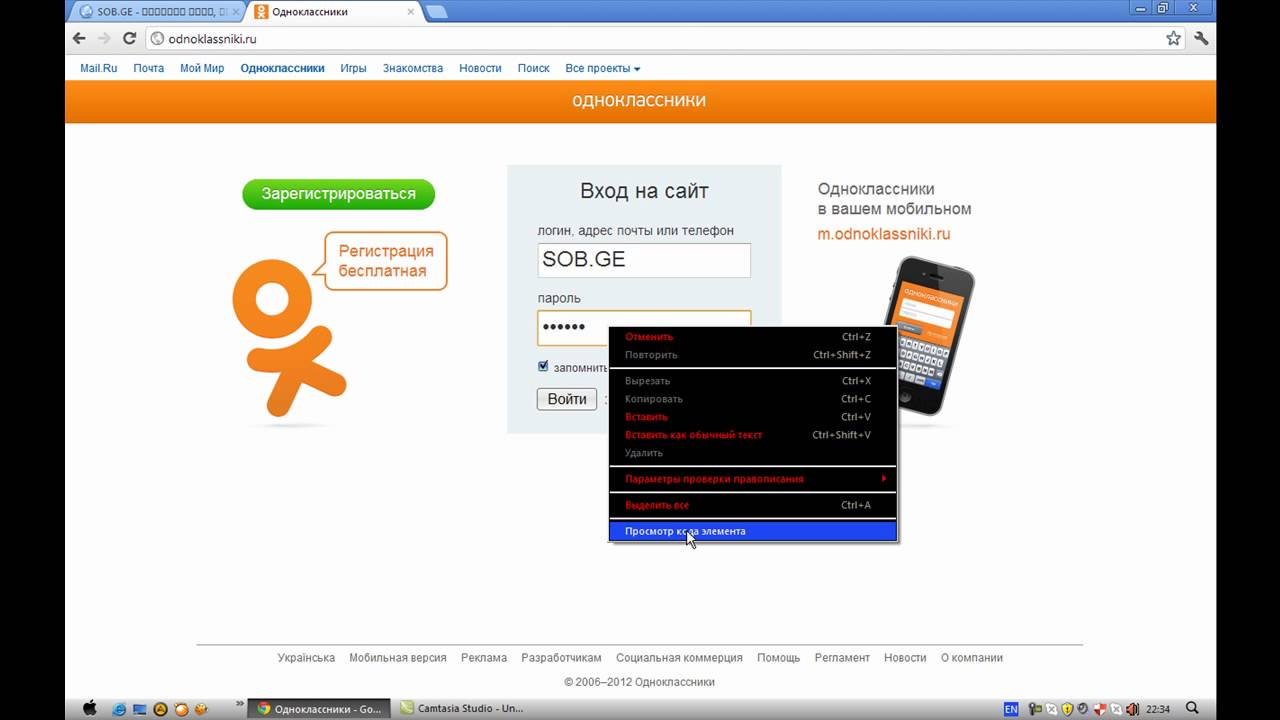Switch to the SOB.GE browser tab
Viewport: 1280px width, 720px height.
157,11
